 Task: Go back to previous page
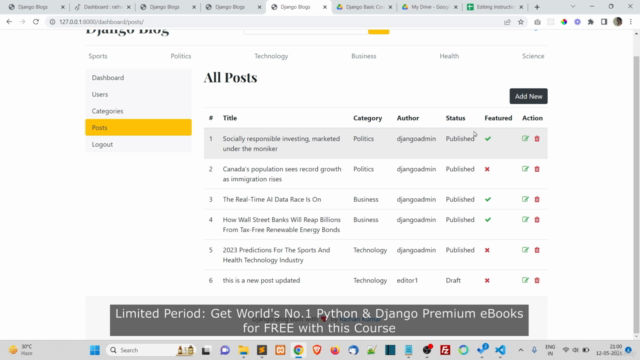point(9,22)
